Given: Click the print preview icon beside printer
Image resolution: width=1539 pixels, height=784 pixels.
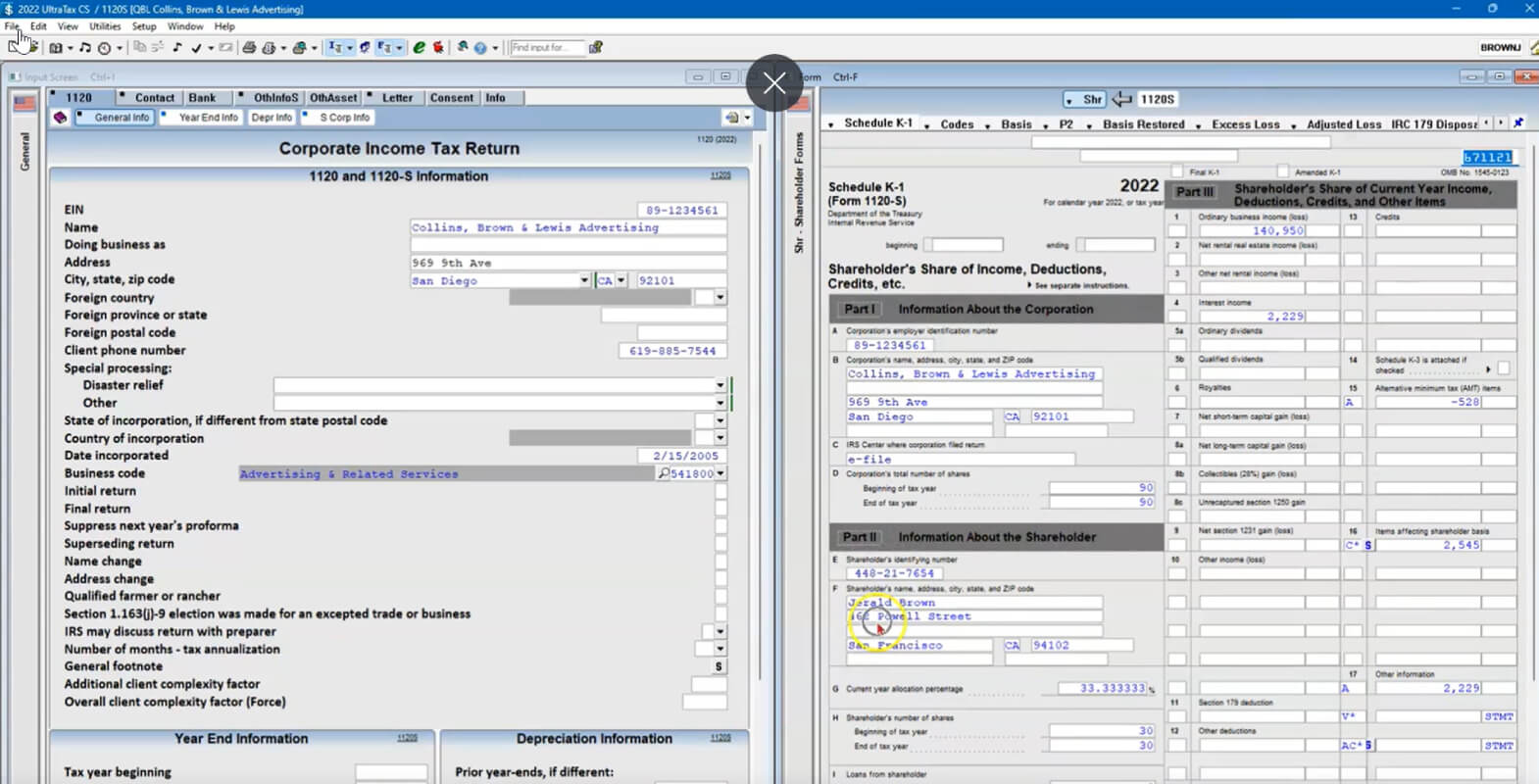Looking at the screenshot, I should pyautogui.click(x=268, y=47).
